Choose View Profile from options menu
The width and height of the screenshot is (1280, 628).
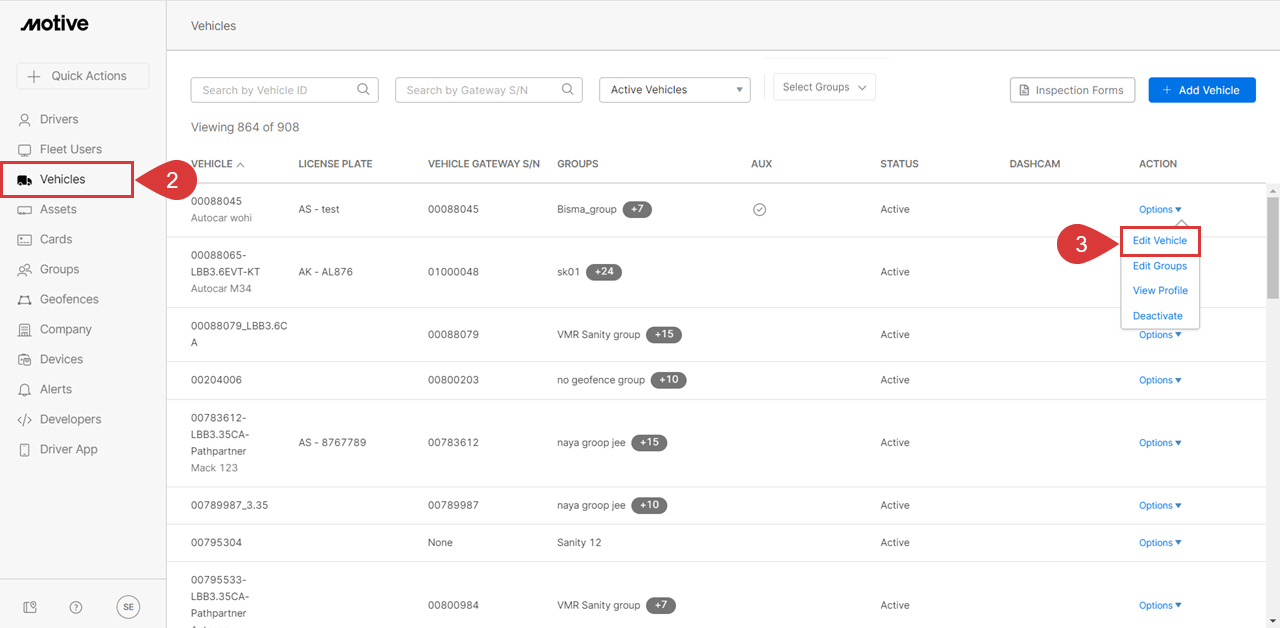(1160, 291)
